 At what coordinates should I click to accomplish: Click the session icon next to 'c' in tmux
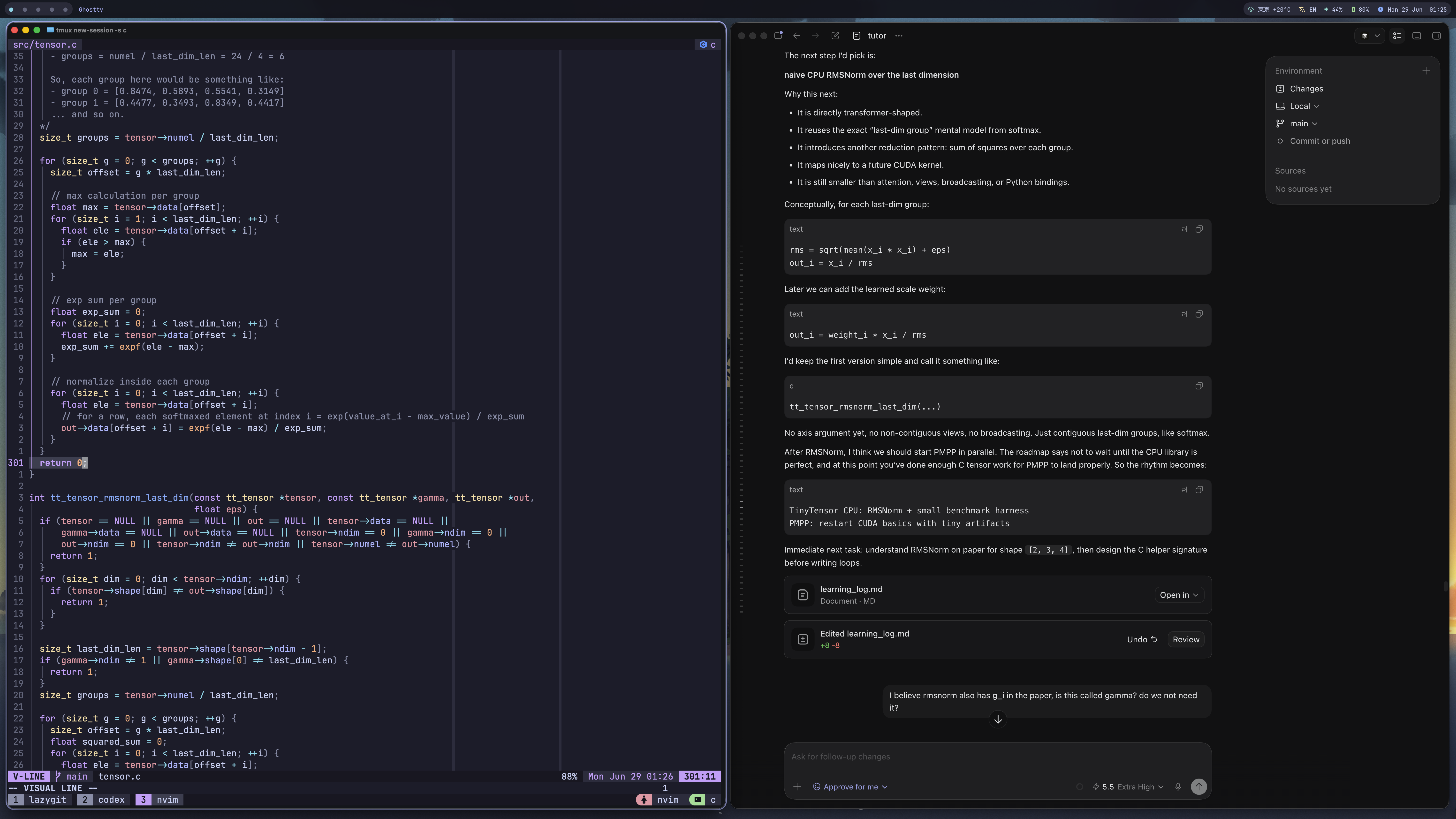coord(698,800)
